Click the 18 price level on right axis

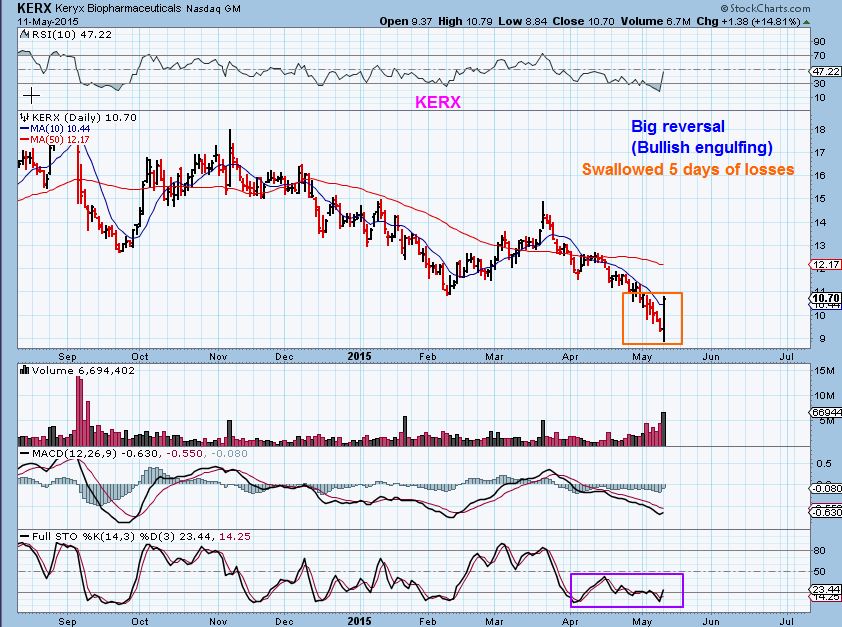click(x=819, y=129)
